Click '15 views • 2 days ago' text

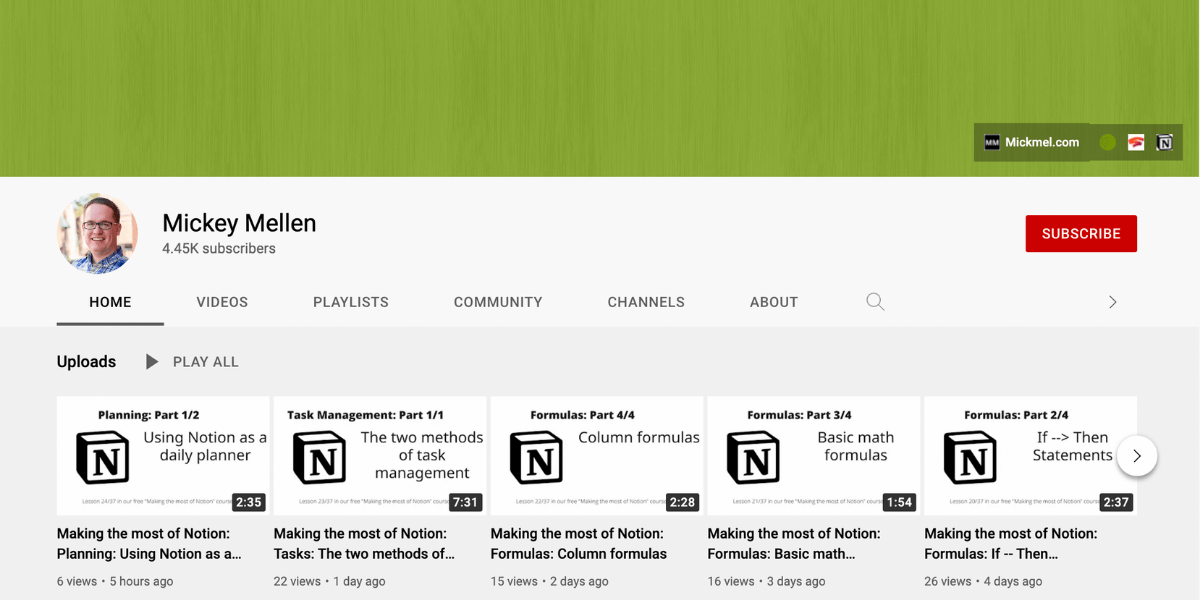tap(549, 581)
